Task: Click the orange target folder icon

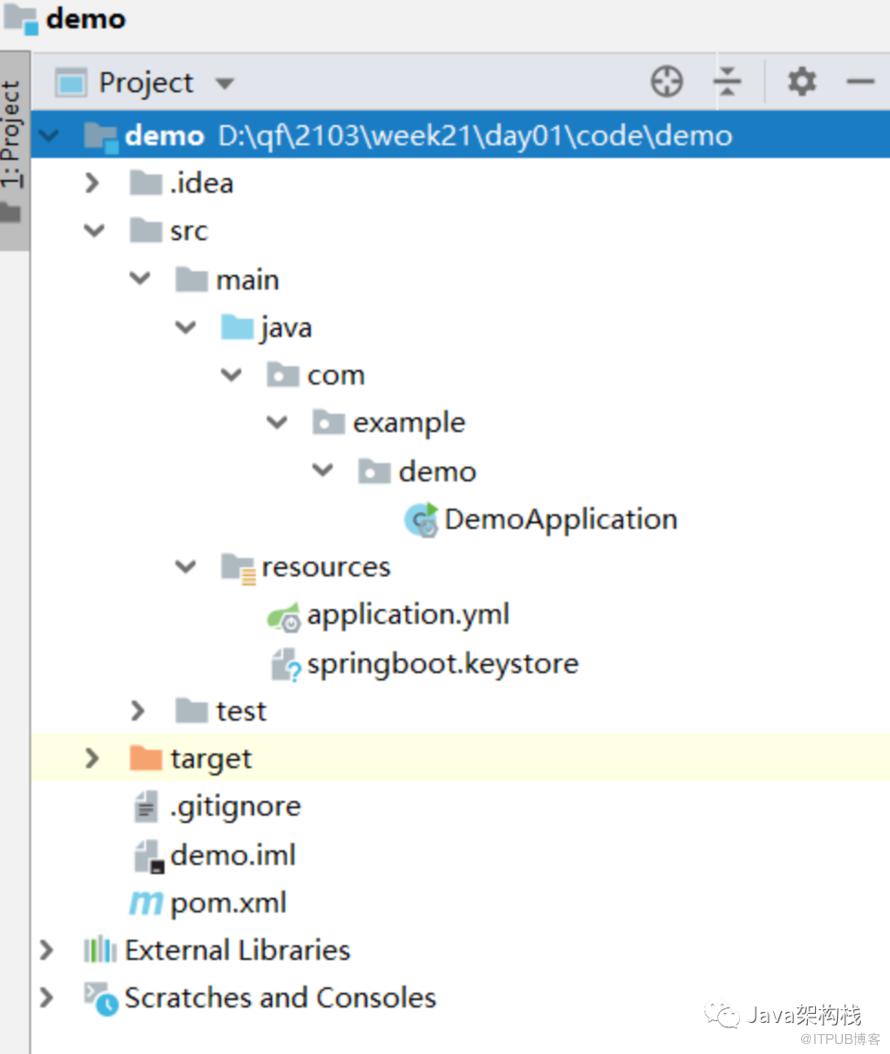Action: 146,758
